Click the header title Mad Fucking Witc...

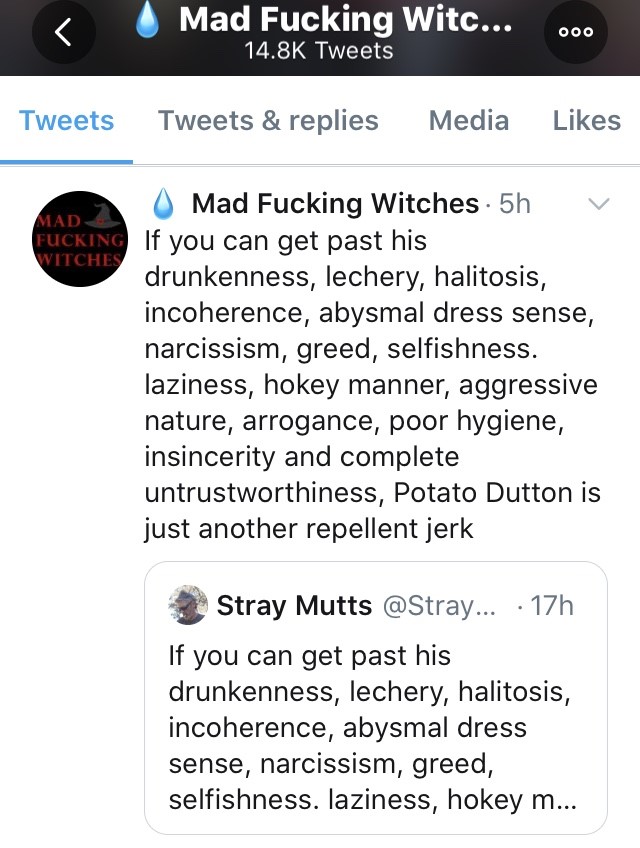[x=345, y=19]
